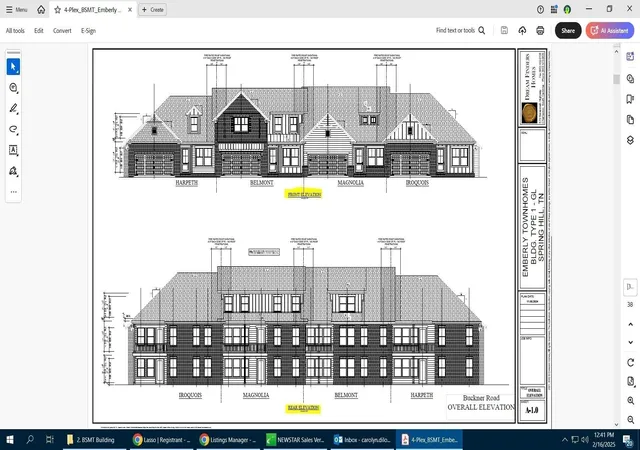Viewport: 640px width, 450px height.
Task: Click the BELMONT label under front elevation
Action: [x=262, y=183]
